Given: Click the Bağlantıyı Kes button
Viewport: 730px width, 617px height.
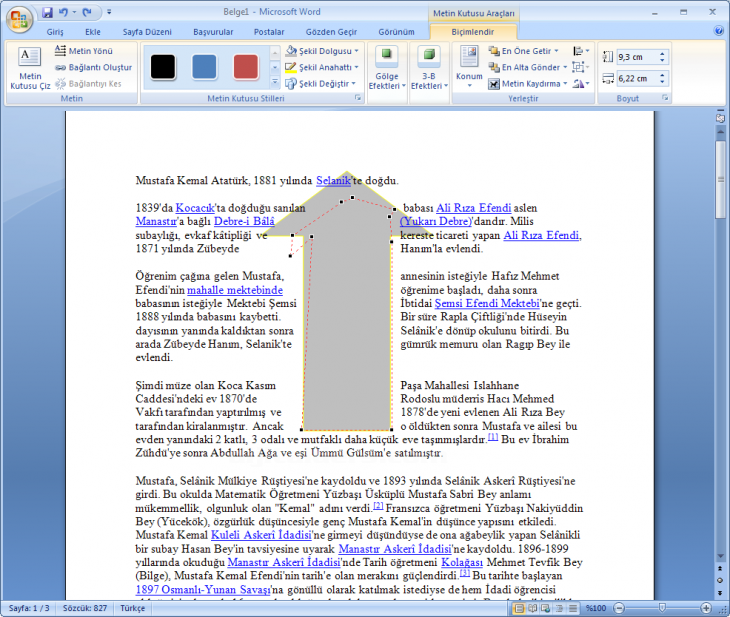Looking at the screenshot, I should tap(88, 84).
